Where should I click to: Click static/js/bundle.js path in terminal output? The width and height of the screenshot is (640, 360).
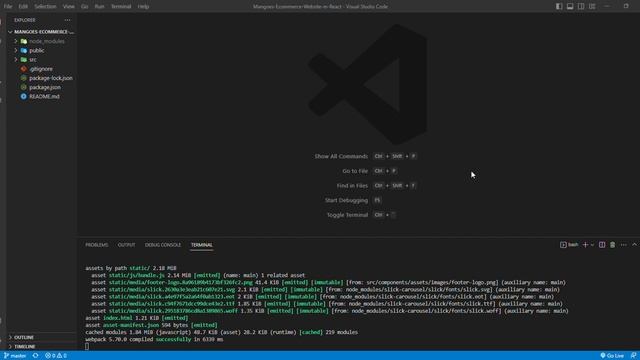point(137,276)
